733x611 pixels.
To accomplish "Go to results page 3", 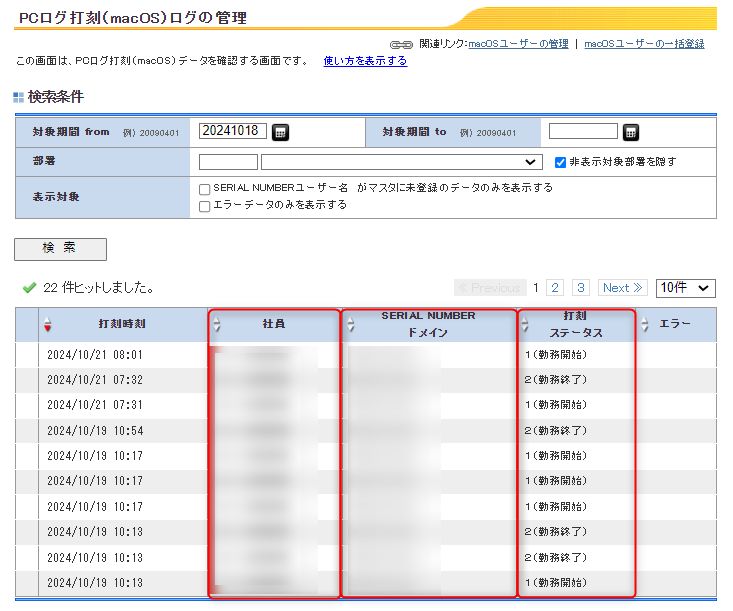I will click(581, 288).
